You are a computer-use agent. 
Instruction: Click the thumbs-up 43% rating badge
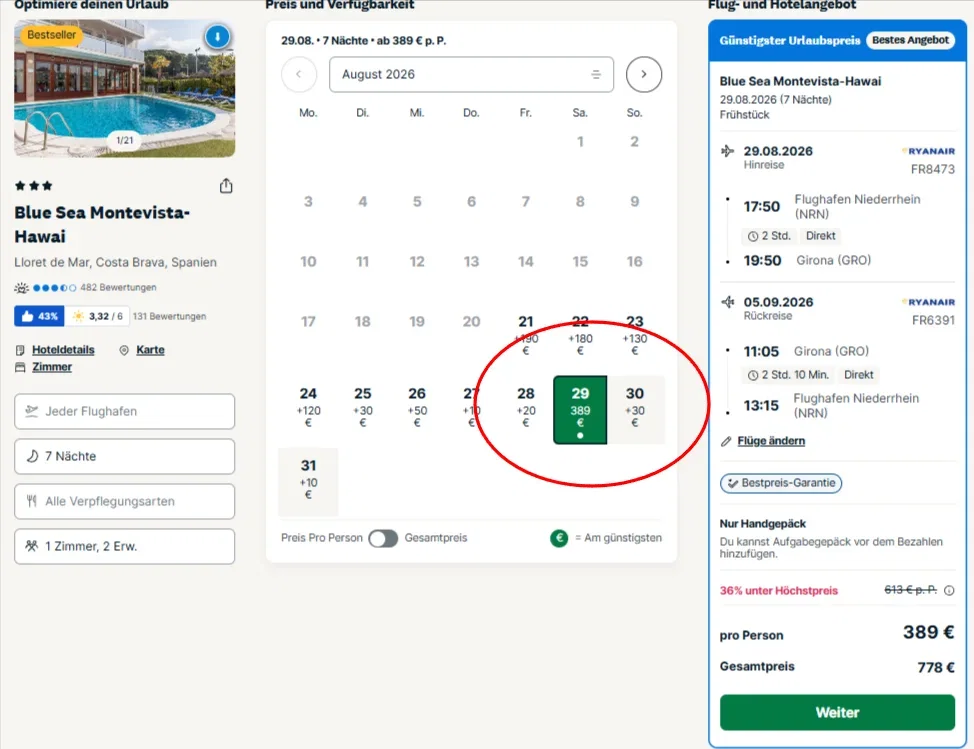[x=39, y=316]
